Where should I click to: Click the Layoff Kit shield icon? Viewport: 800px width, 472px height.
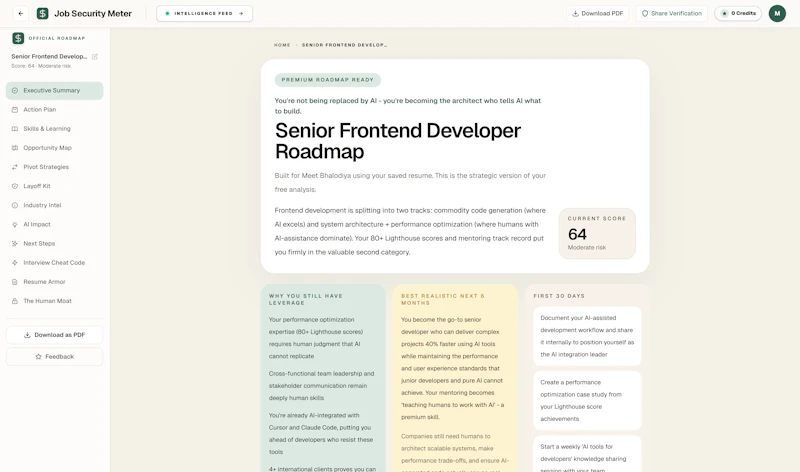(x=15, y=186)
